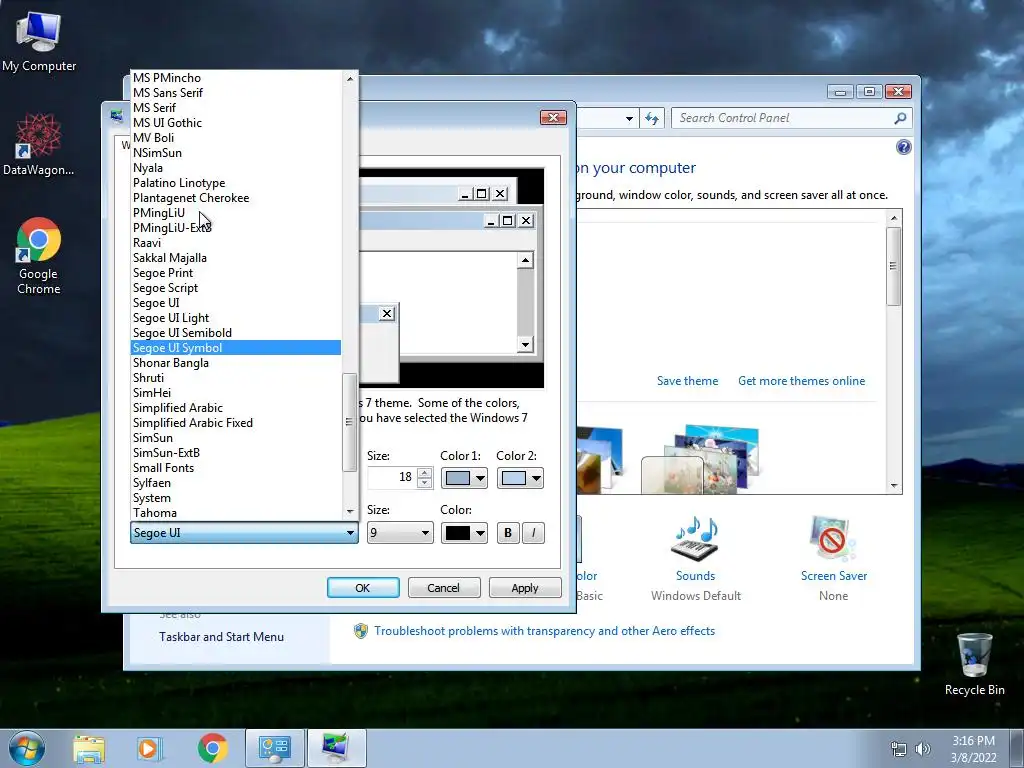Choose Segoe UI Light font
Viewport: 1024px width, 768px height.
coord(235,318)
